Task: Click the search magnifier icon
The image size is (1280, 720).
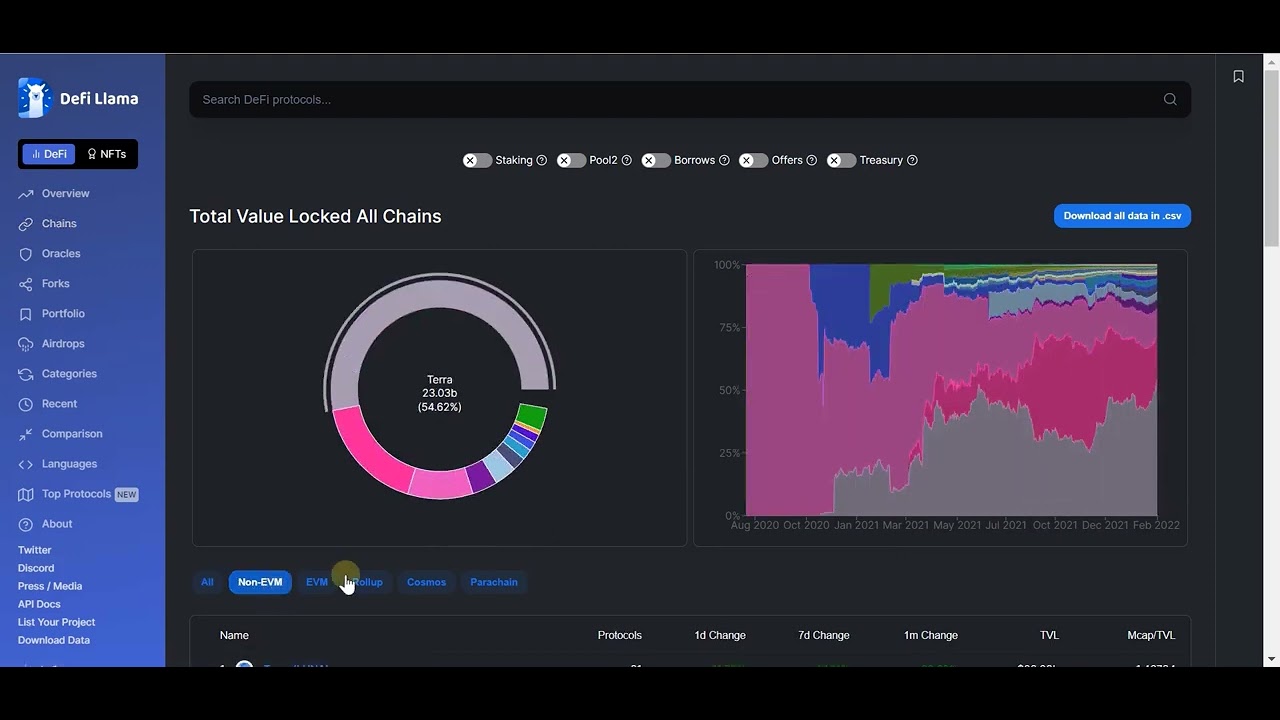Action: point(1170,99)
